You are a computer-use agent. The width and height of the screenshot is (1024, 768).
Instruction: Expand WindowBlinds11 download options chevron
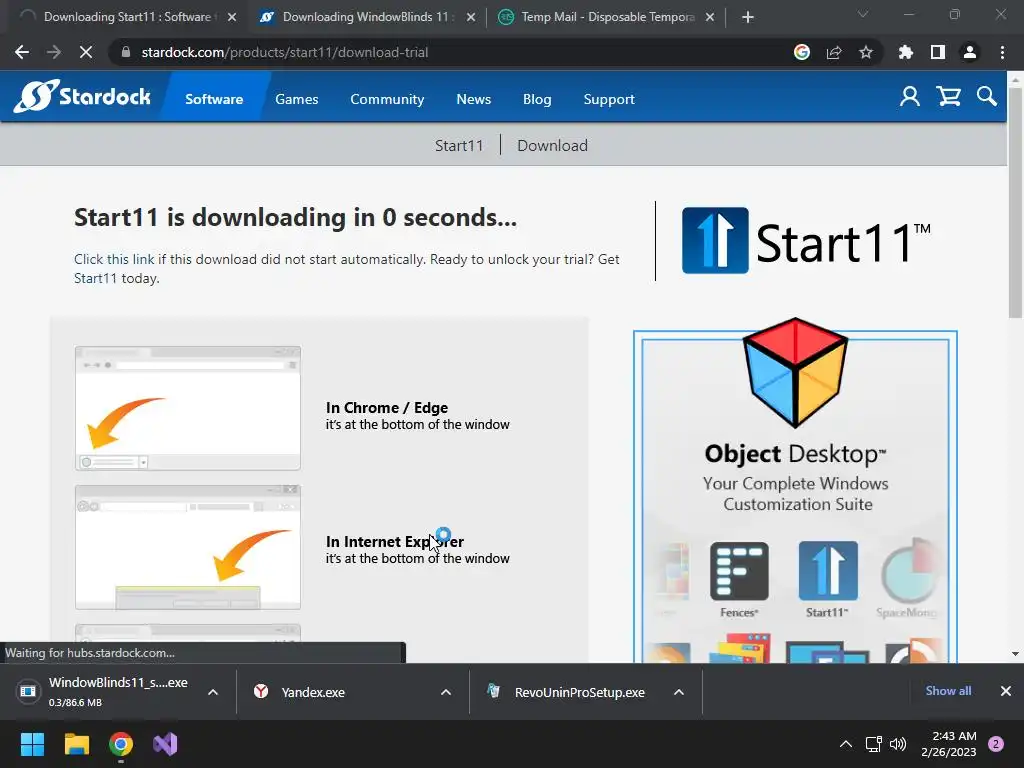click(x=213, y=692)
